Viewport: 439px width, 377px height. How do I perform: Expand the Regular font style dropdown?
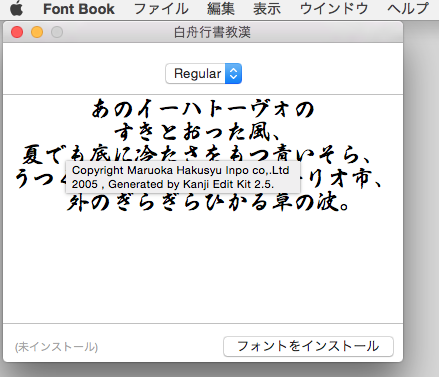[x=203, y=74]
